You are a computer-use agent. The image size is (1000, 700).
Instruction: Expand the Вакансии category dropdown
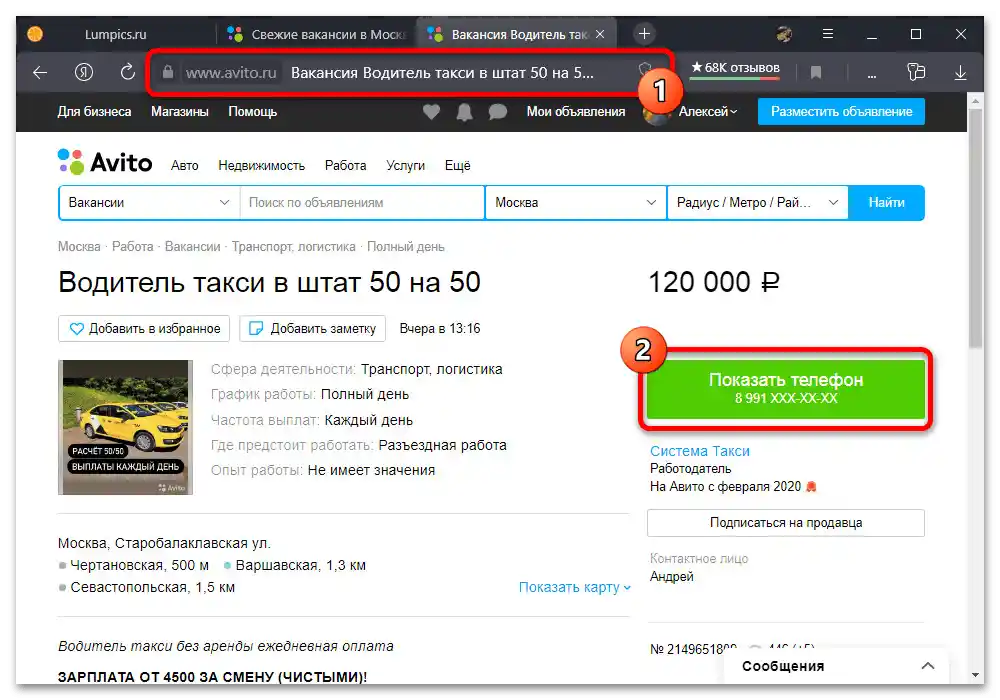[149, 203]
